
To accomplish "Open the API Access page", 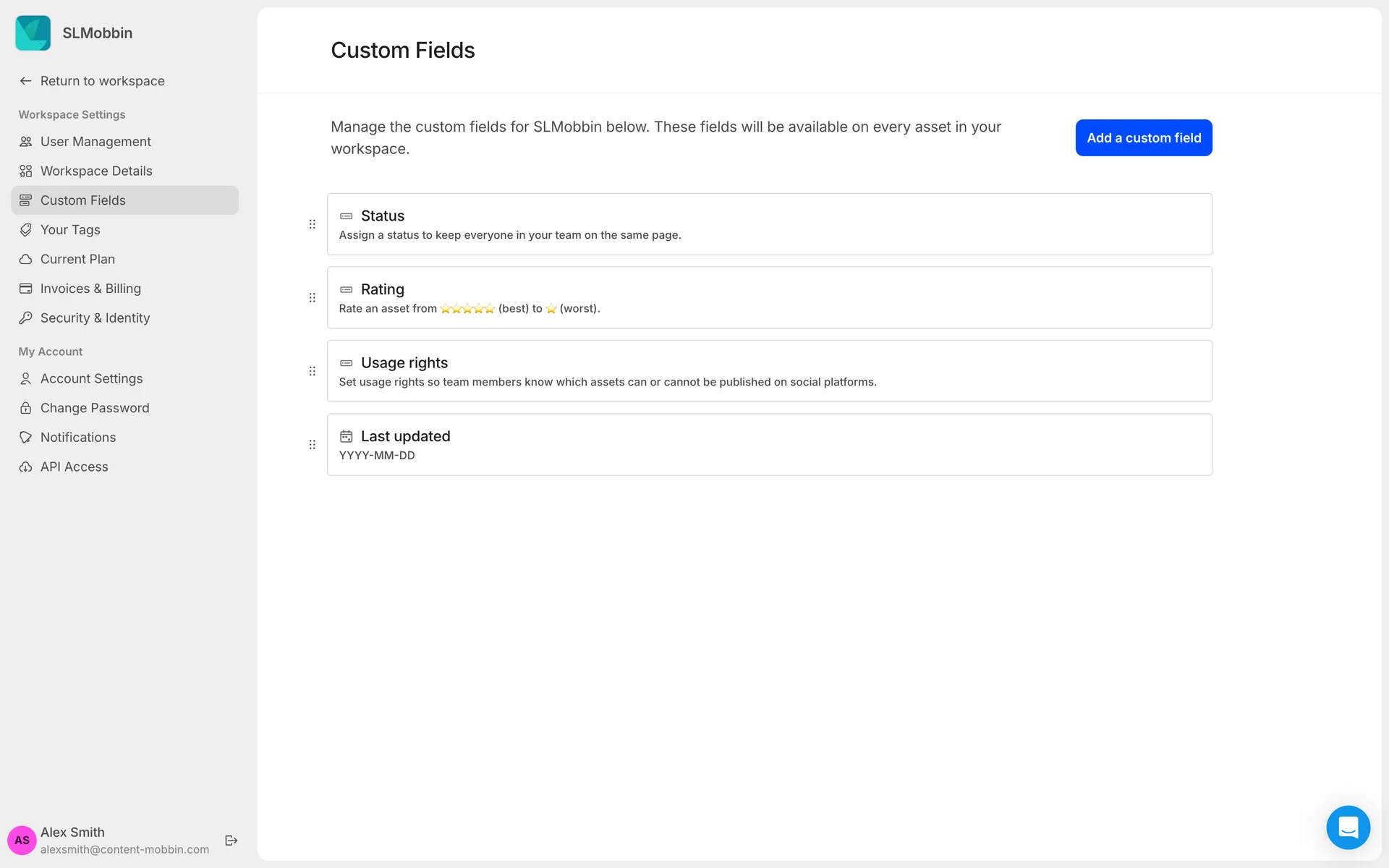I will 74,467.
